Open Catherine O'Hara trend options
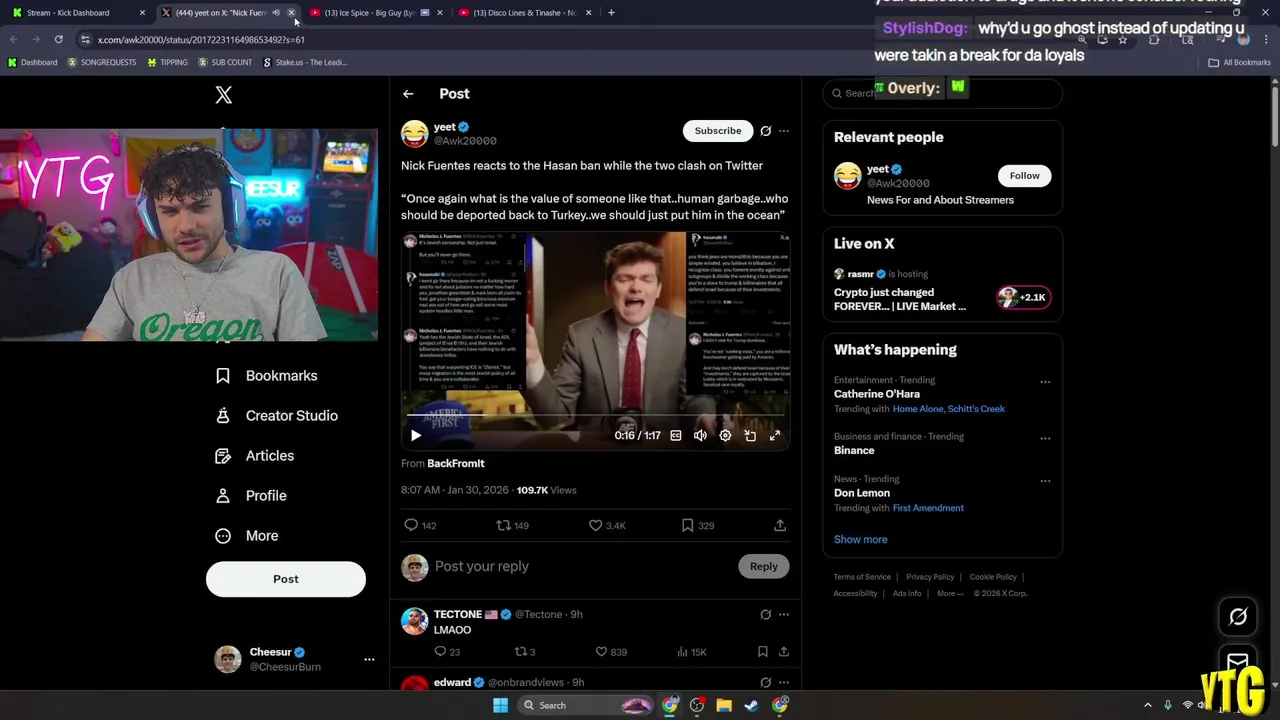The width and height of the screenshot is (1280, 720). [x=1045, y=382]
